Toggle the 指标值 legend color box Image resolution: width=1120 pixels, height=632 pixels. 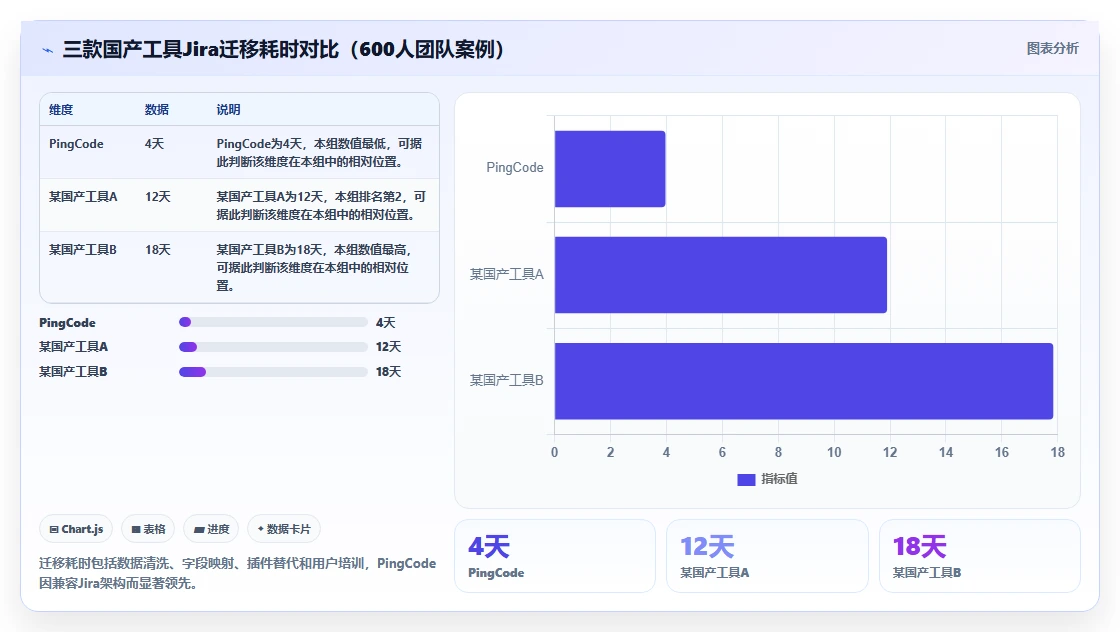pos(746,479)
